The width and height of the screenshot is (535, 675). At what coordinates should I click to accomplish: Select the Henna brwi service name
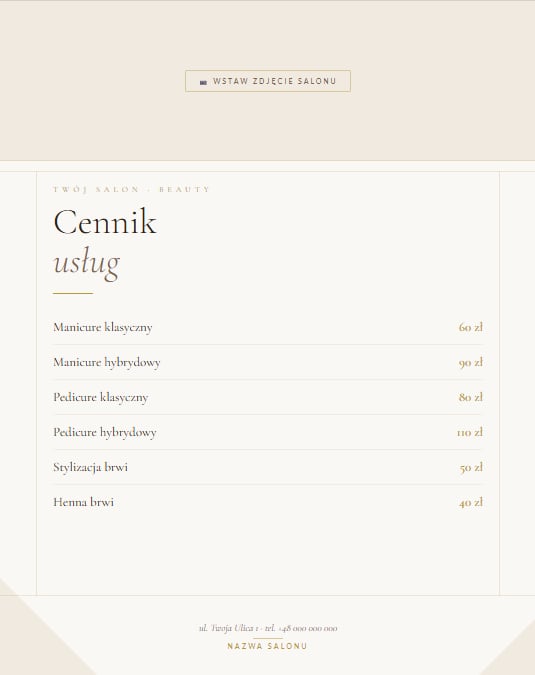click(83, 502)
